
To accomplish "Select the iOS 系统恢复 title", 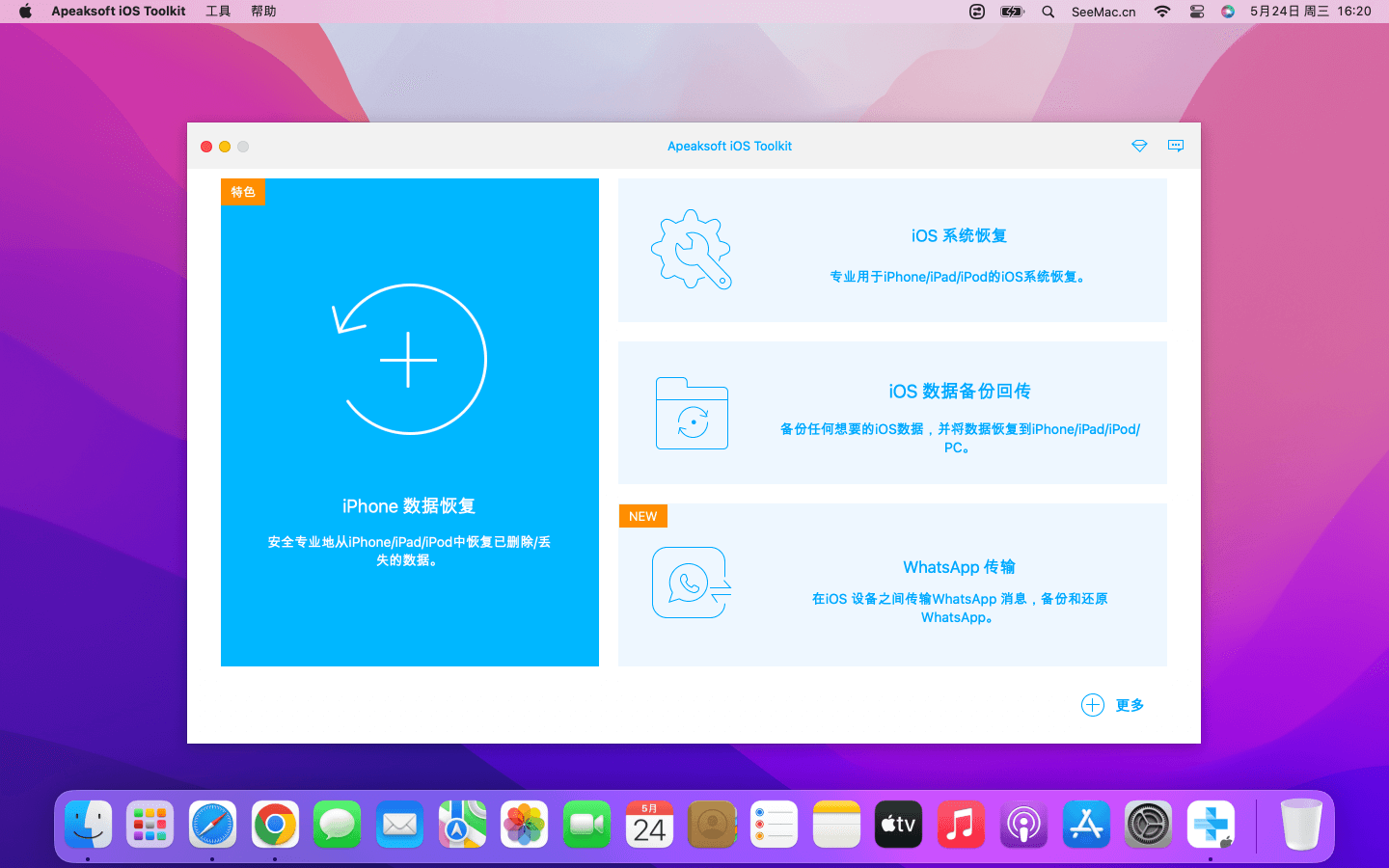I will click(959, 236).
